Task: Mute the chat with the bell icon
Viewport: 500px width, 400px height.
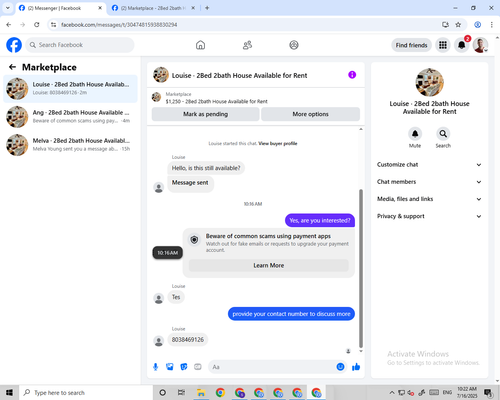Action: (x=415, y=134)
